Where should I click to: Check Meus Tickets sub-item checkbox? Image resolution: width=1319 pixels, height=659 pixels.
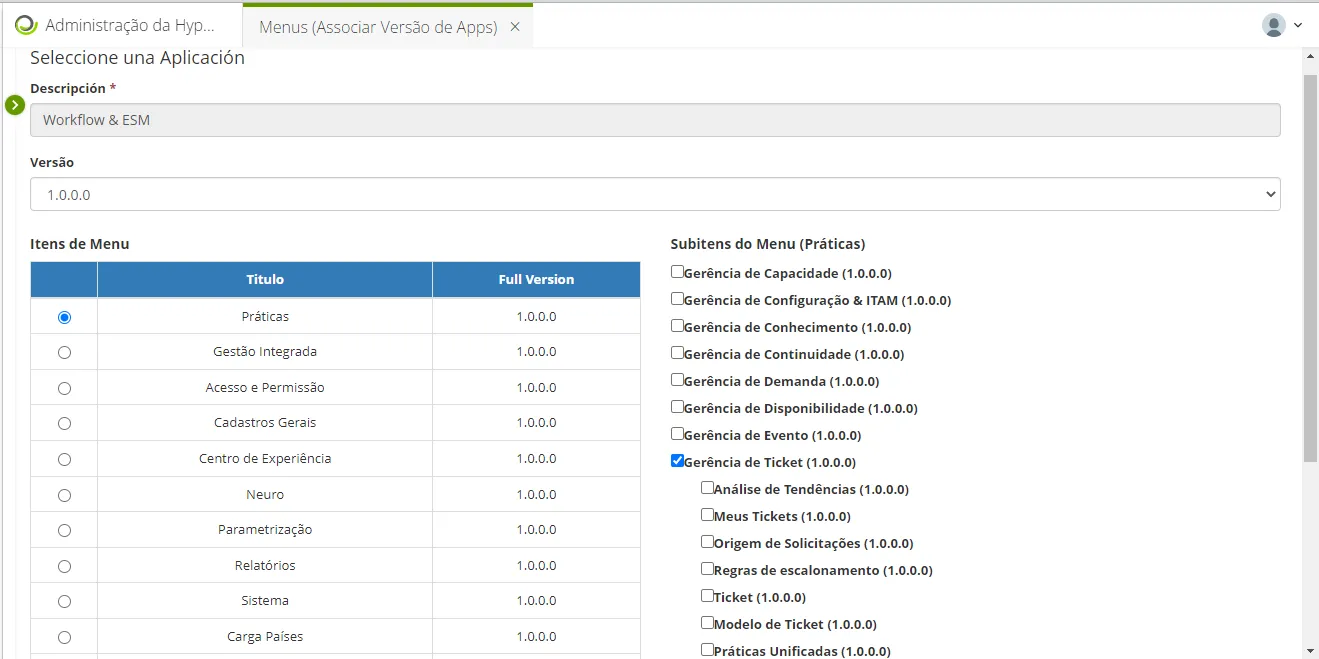pyautogui.click(x=707, y=515)
